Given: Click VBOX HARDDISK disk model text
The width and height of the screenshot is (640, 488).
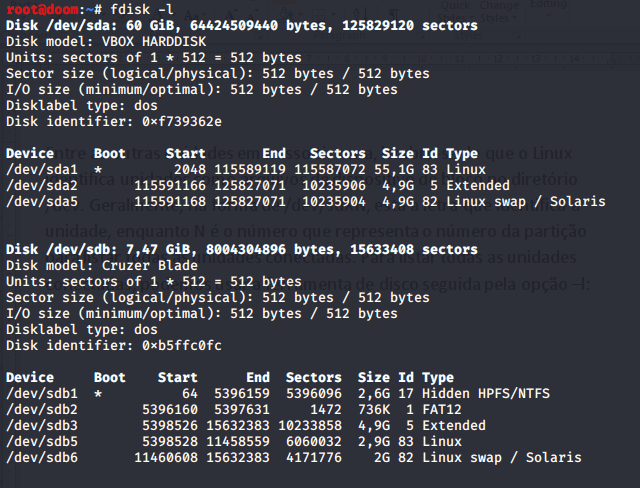Looking at the screenshot, I should click(x=151, y=42).
